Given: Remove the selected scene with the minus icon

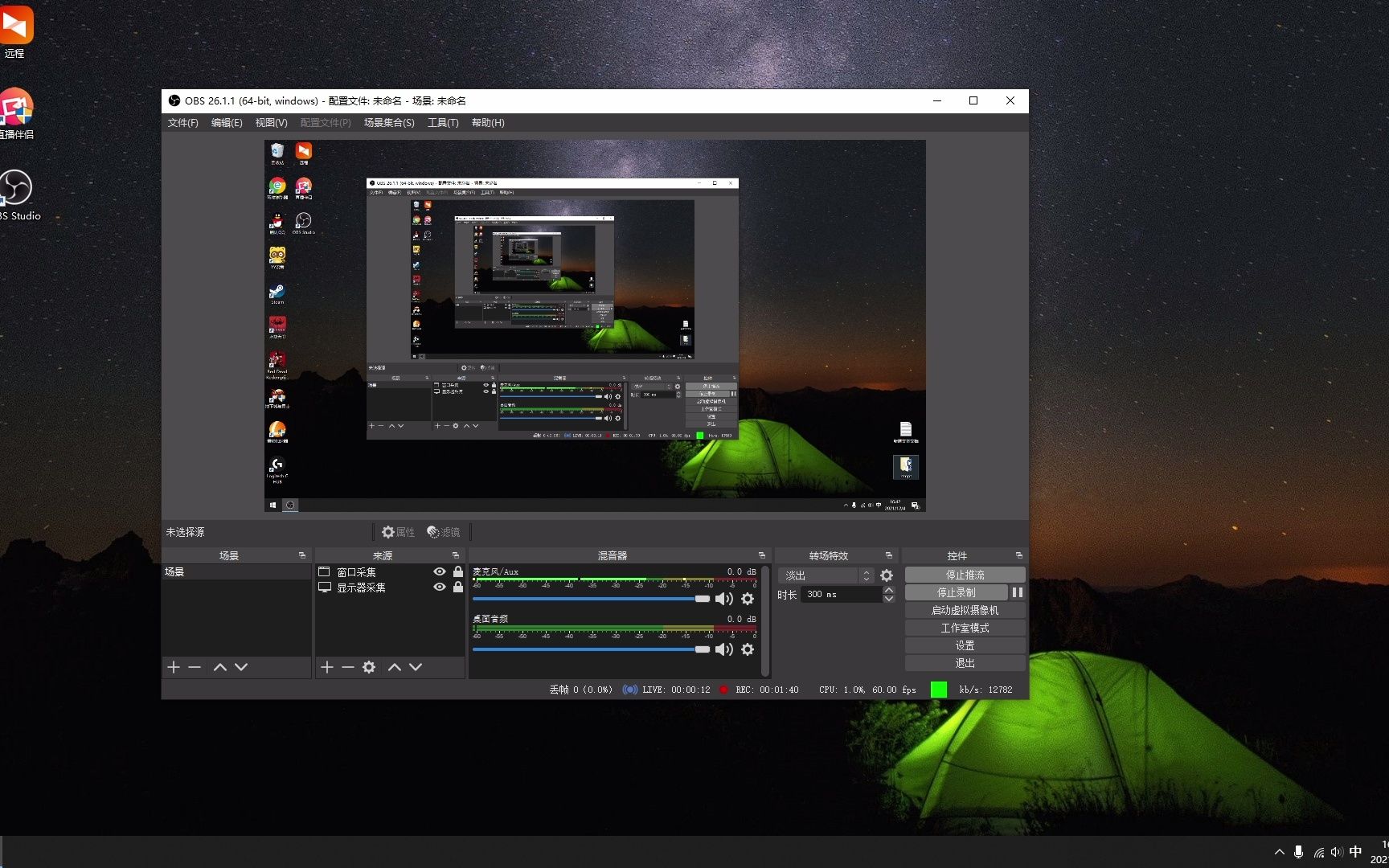Looking at the screenshot, I should click(195, 667).
